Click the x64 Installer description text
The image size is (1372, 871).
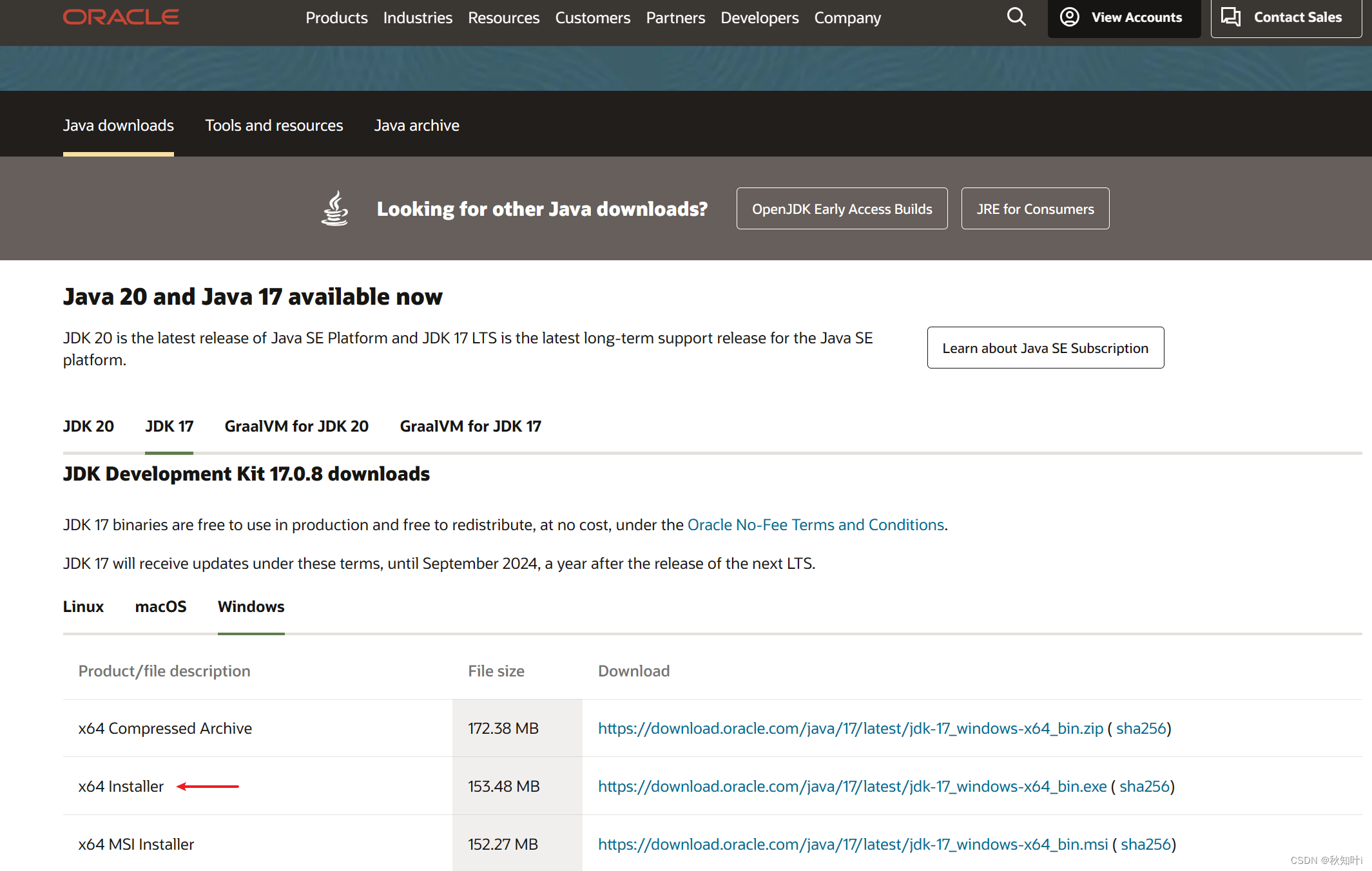coord(121,786)
